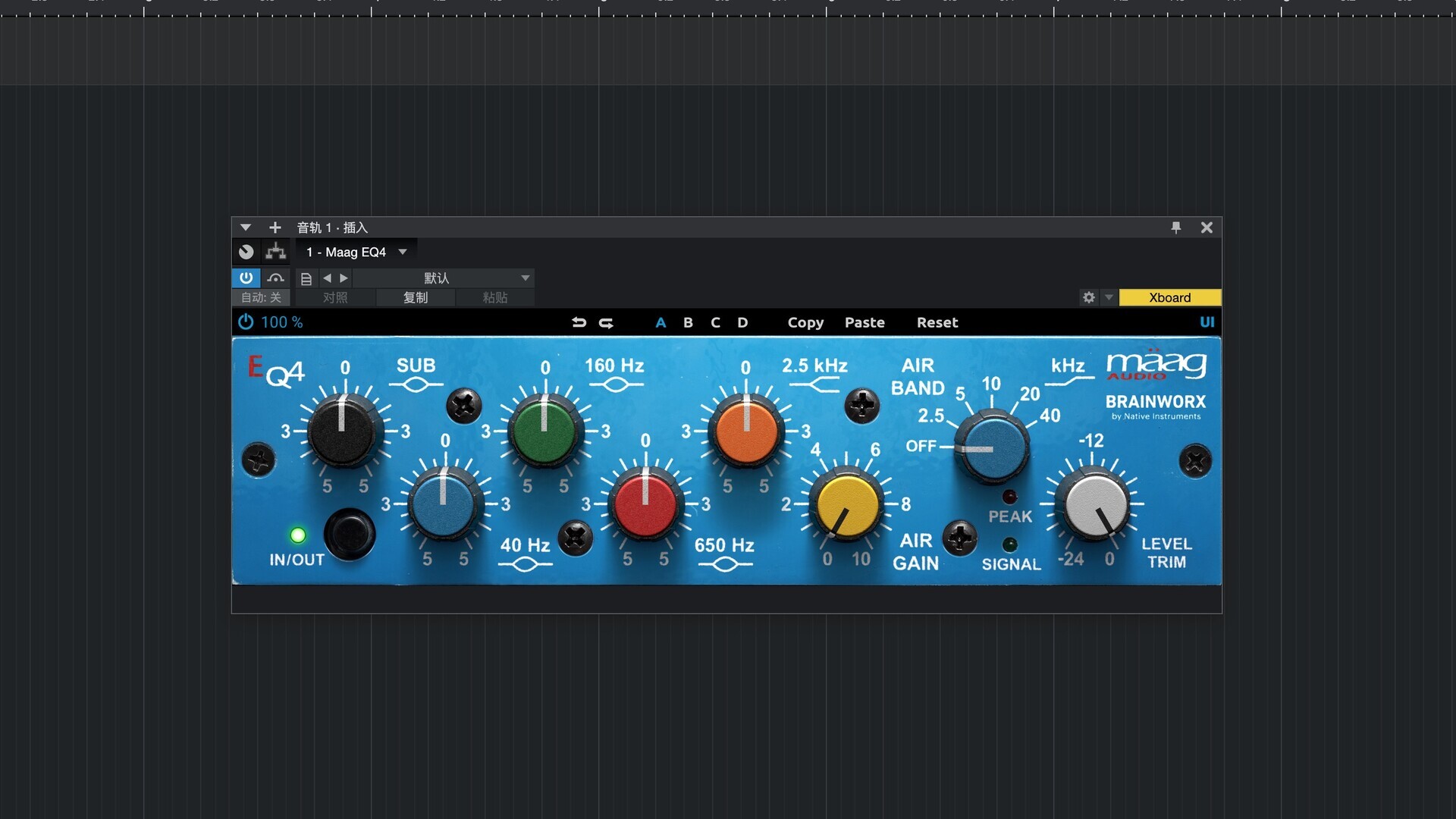Click the blue 40 Hz gain knob
The height and width of the screenshot is (819, 1456).
443,505
